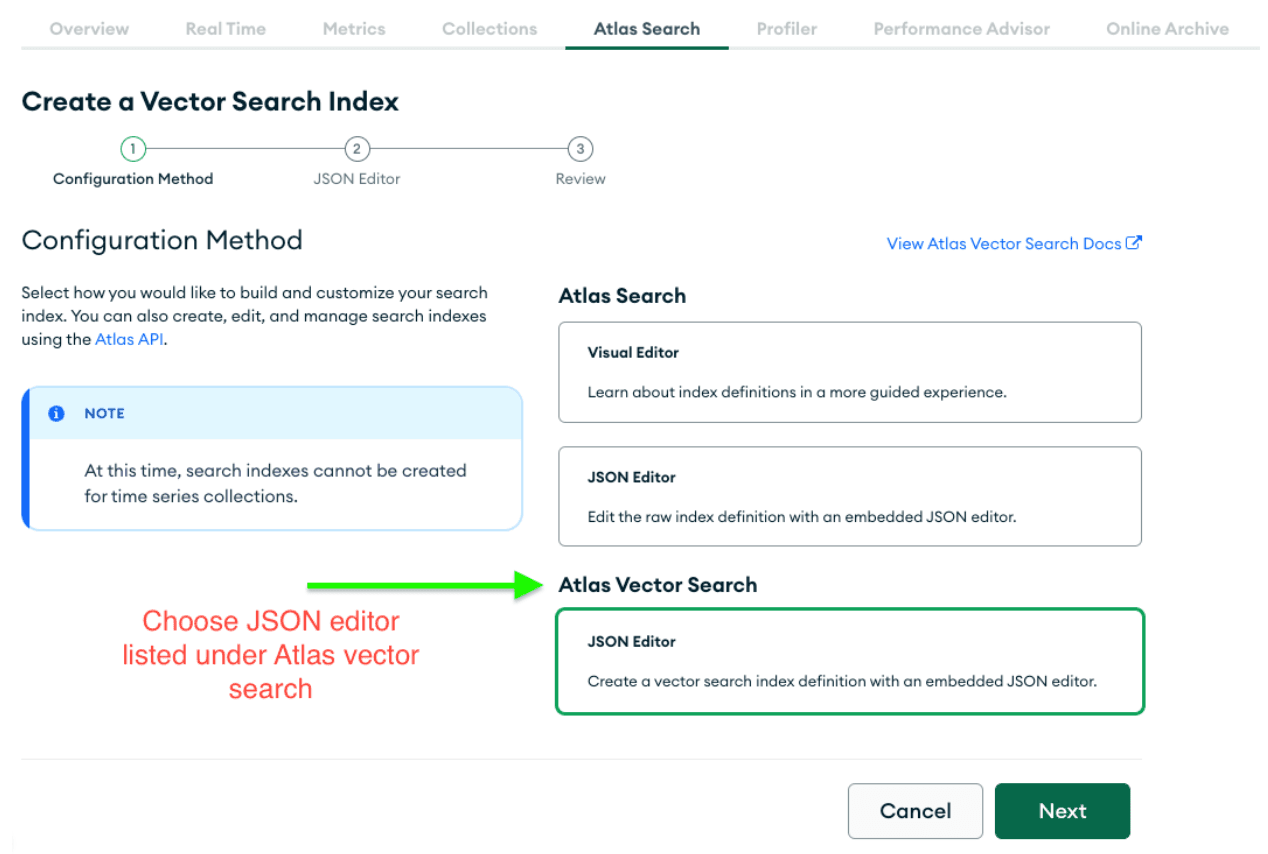Switch to the Metrics tab
Viewport: 1268px width, 854px height.
[x=353, y=29]
